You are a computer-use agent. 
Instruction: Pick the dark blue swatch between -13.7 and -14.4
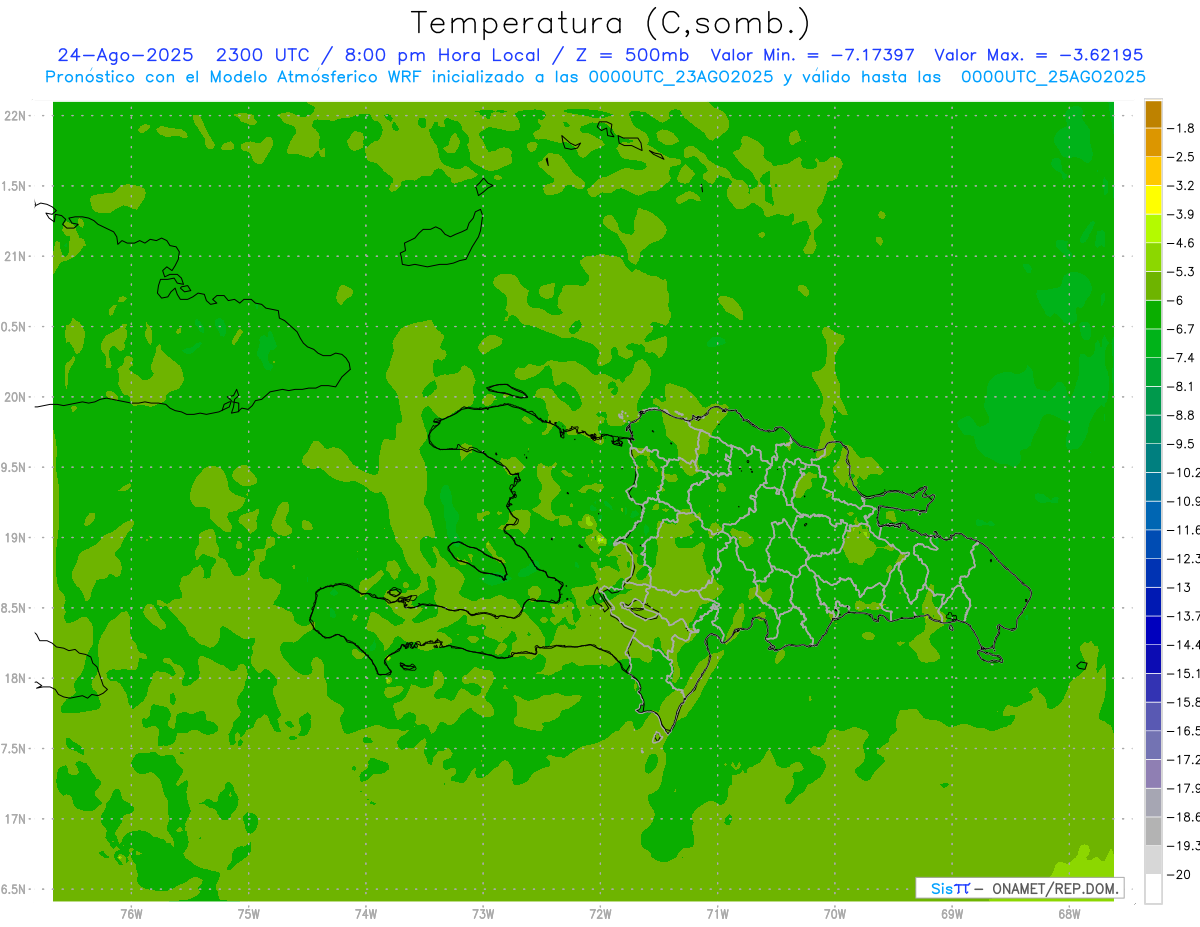click(1153, 630)
